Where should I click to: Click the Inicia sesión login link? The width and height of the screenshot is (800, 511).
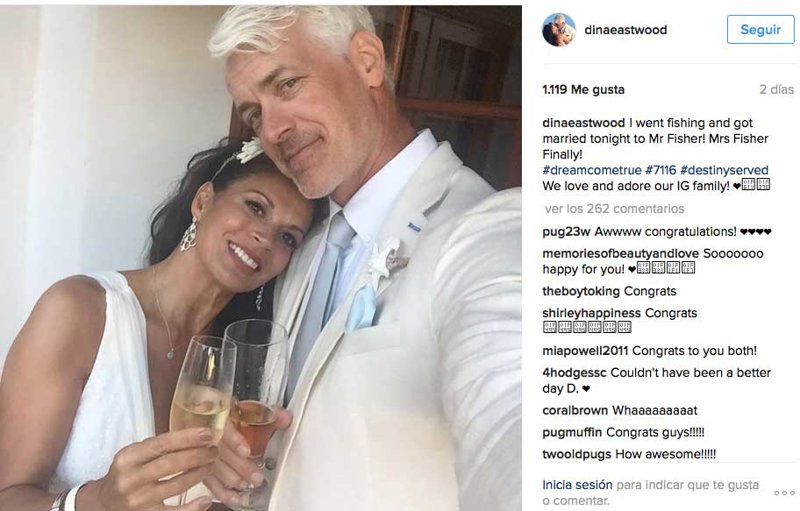577,485
